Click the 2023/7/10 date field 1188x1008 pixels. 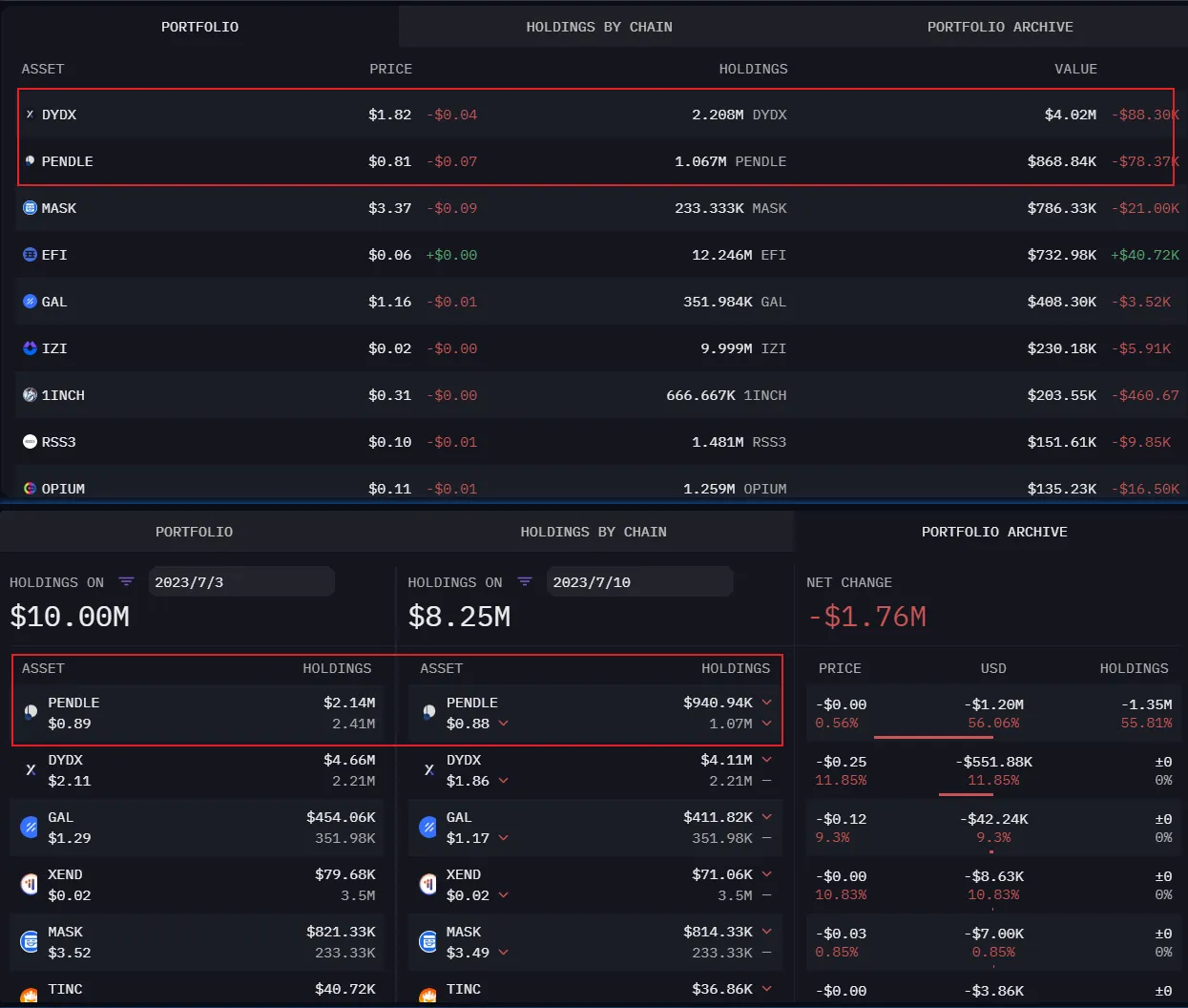(x=640, y=581)
